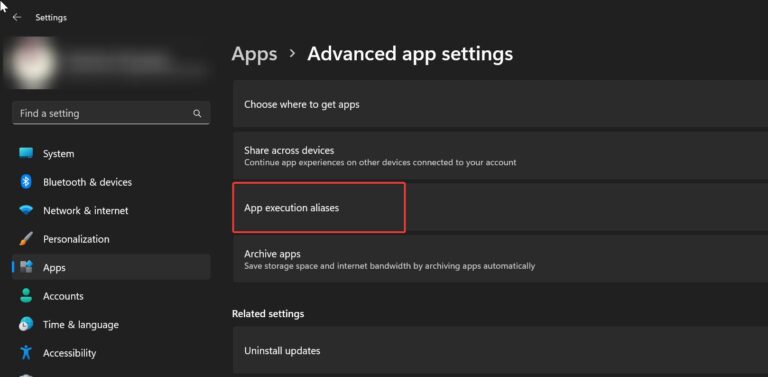Open Choose where to get apps
Viewport: 768px width, 377px height.
(500, 104)
